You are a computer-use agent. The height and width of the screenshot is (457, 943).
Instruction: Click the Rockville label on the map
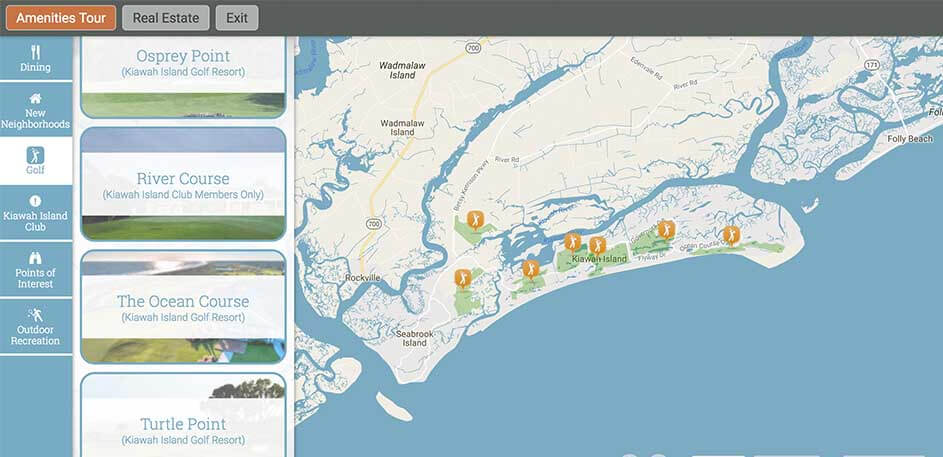tap(363, 278)
